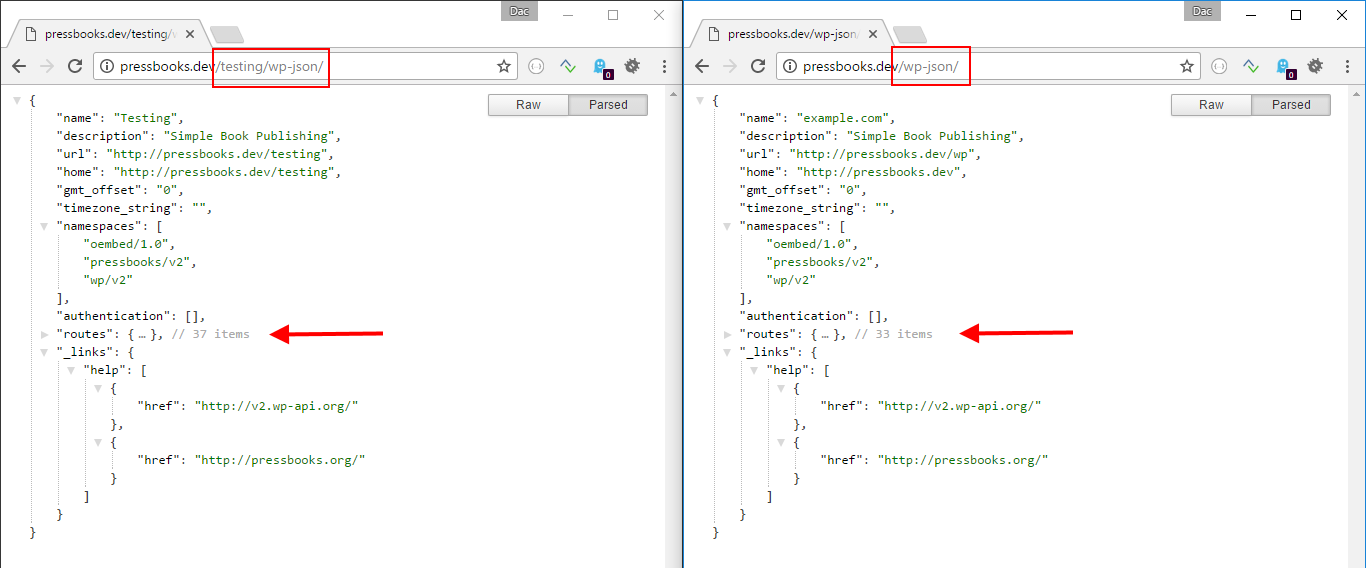Expand routes with 37 items
Screen dimensions: 1366x568
tap(45, 334)
